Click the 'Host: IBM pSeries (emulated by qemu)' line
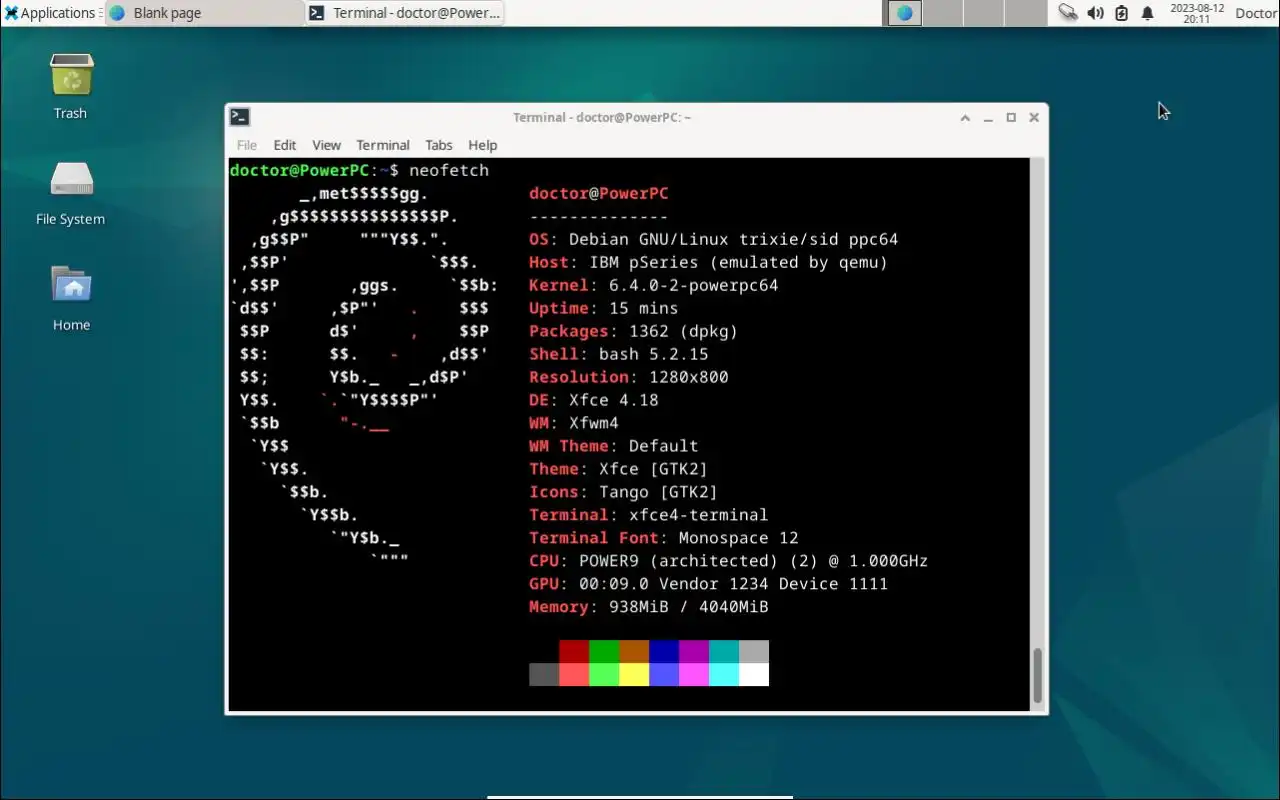1280x800 pixels. pyautogui.click(x=709, y=262)
